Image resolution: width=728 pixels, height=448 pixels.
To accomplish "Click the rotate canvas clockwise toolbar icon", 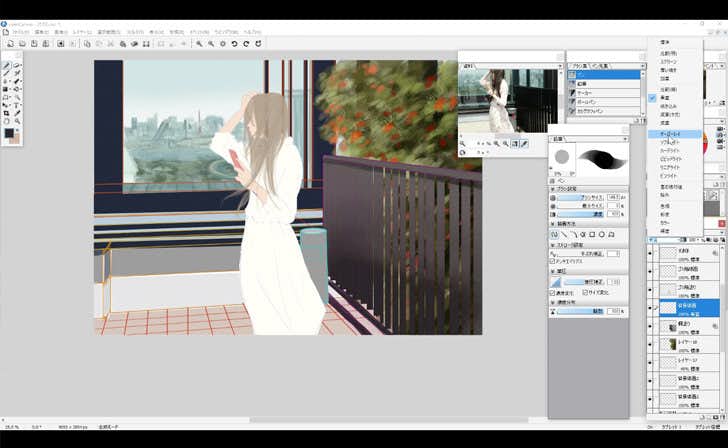I will (x=246, y=44).
